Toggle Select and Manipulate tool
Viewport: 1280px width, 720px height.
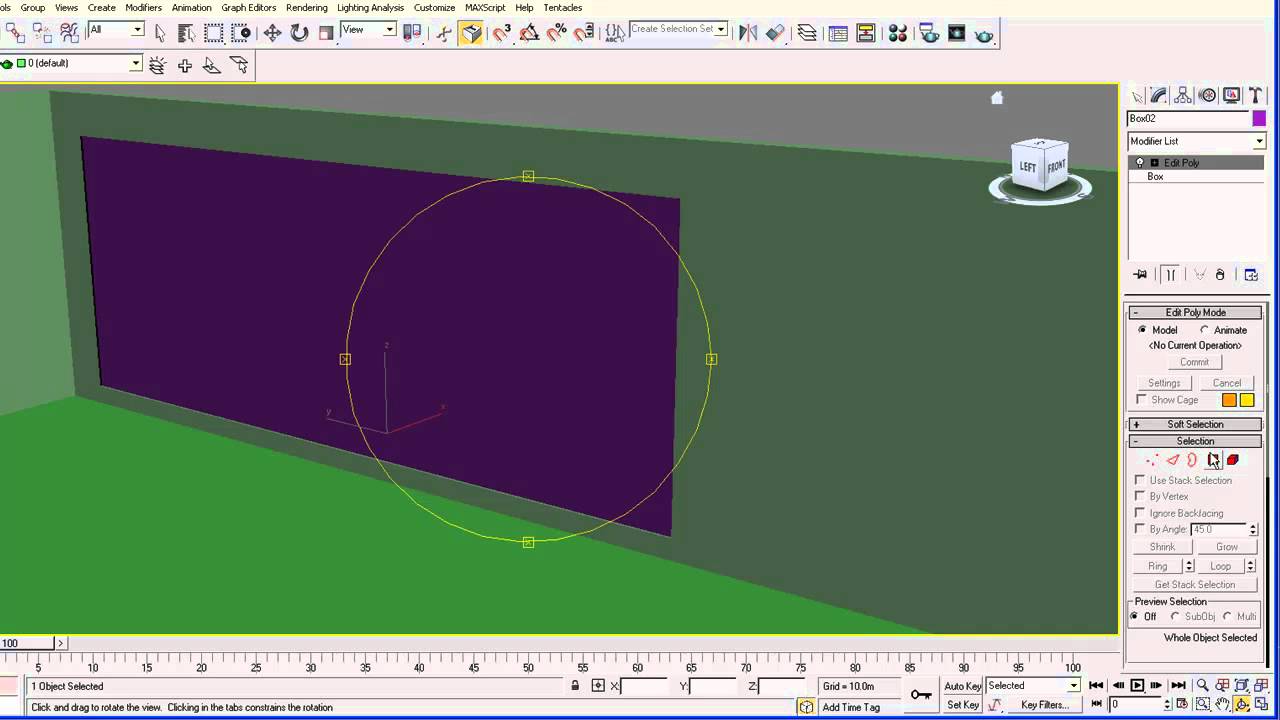pyautogui.click(x=445, y=33)
